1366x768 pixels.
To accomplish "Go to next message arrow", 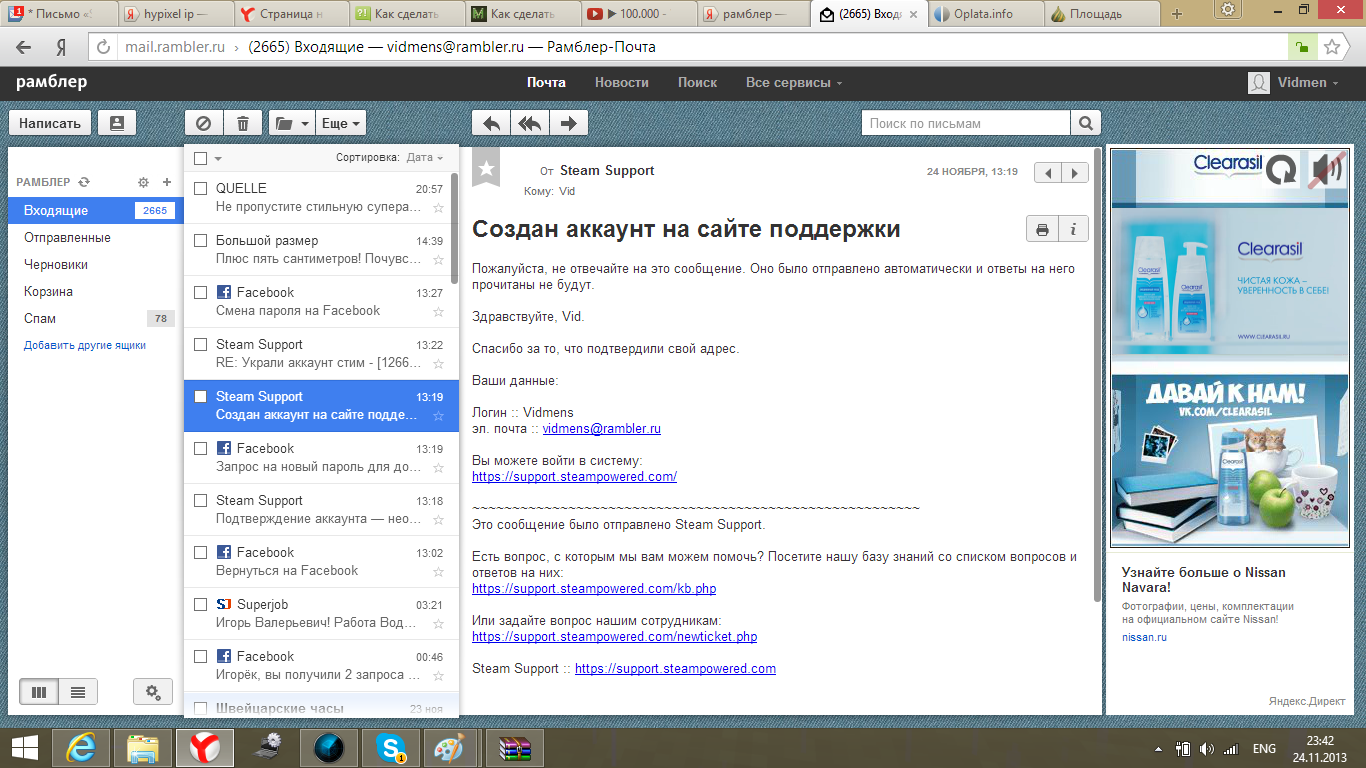I will point(1075,173).
